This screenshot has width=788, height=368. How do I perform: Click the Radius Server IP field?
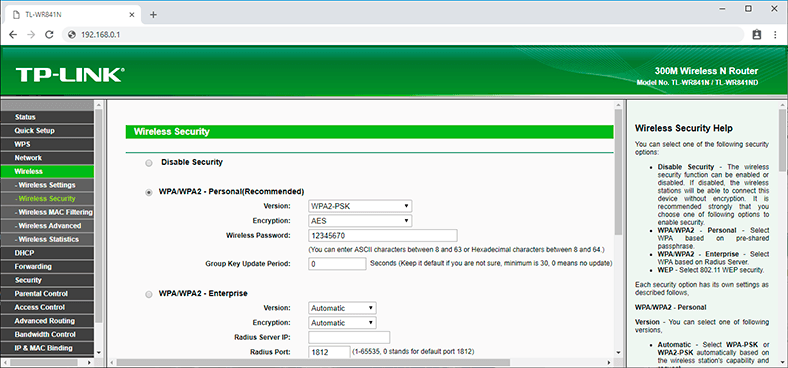pos(349,337)
